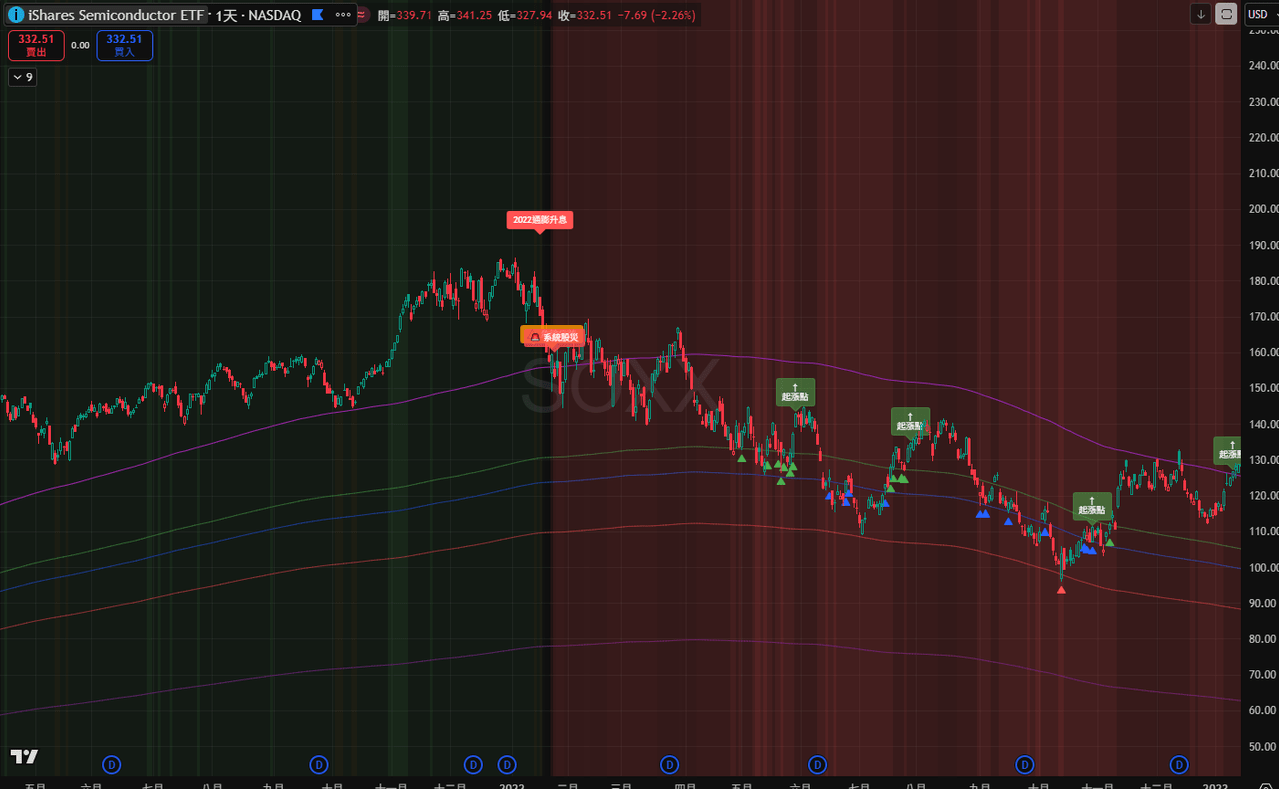Click the dividend D marker at late March 2022

tap(669, 765)
